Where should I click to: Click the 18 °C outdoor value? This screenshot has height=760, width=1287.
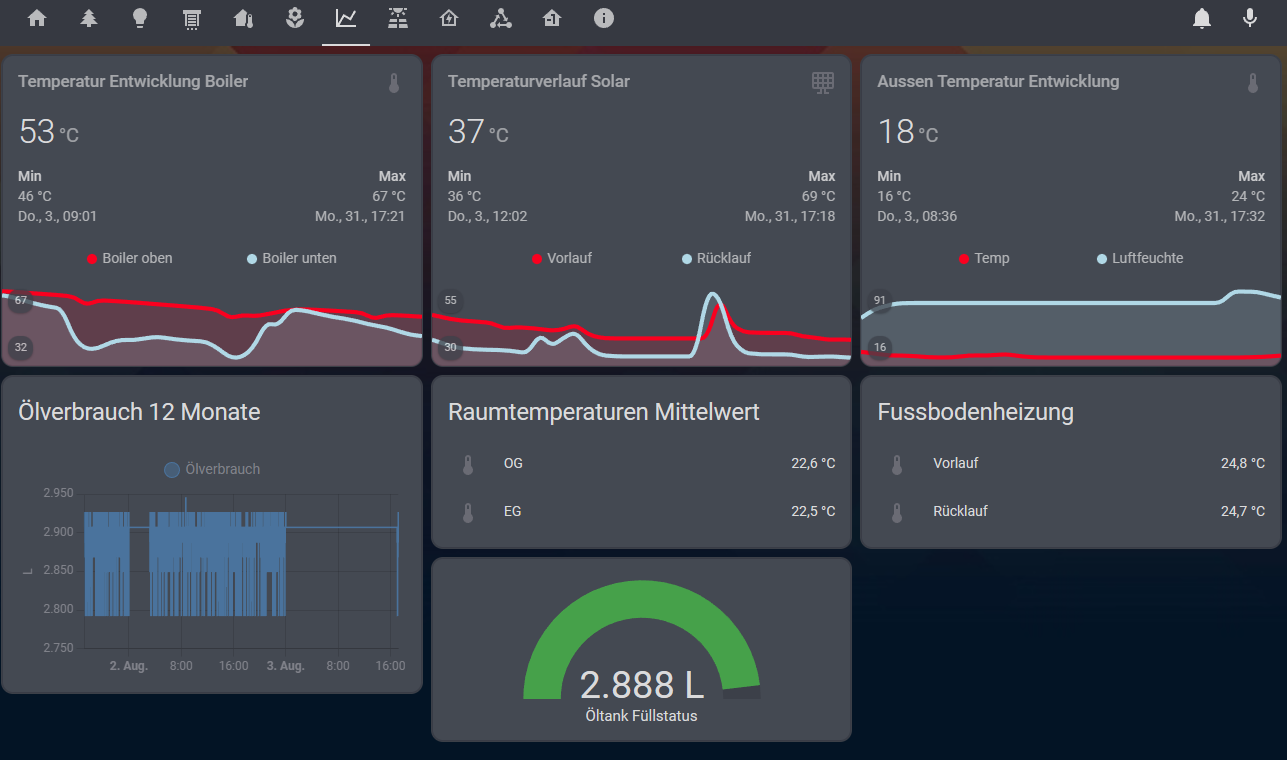point(908,132)
